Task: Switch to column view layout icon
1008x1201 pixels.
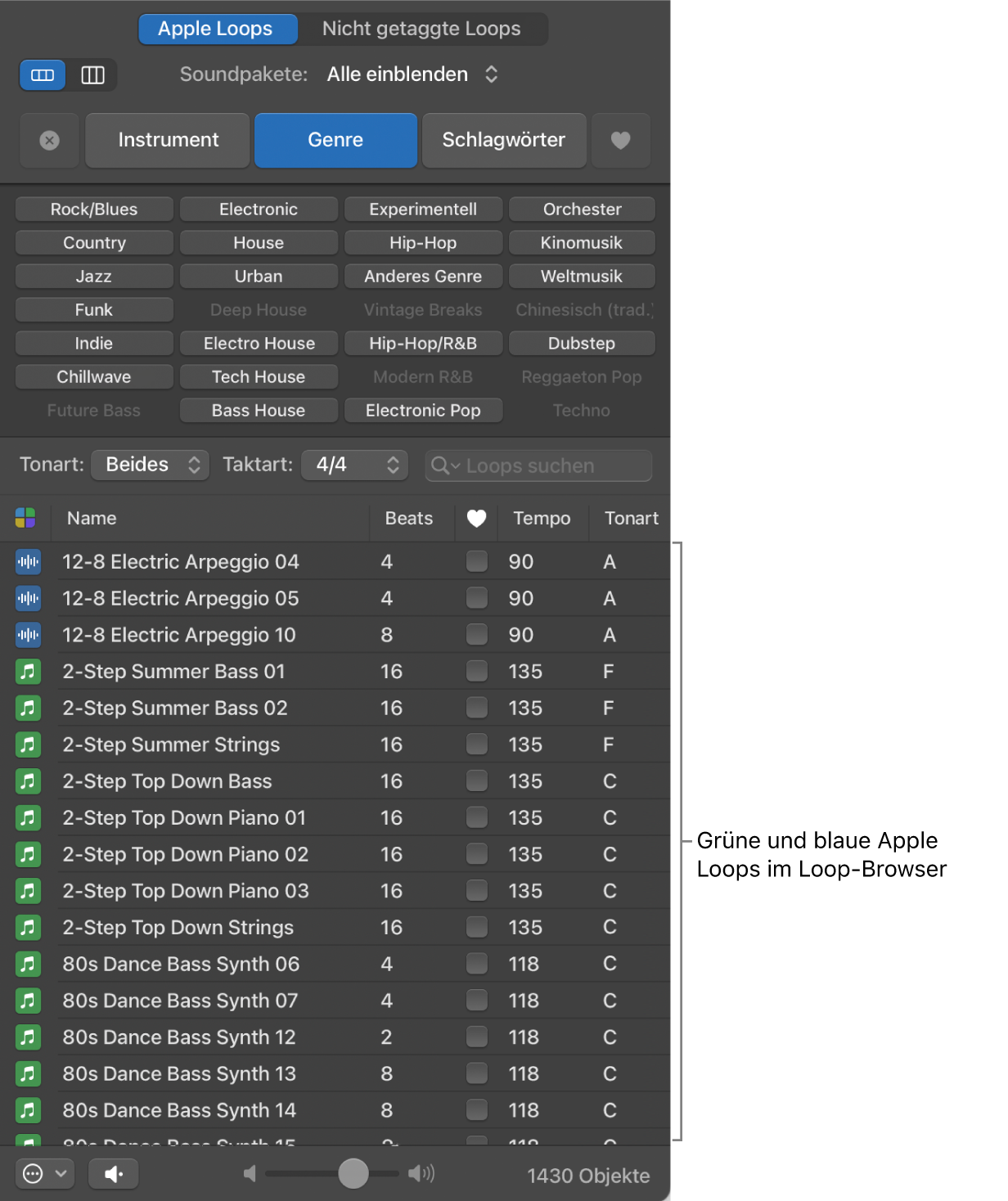Action: tap(92, 75)
